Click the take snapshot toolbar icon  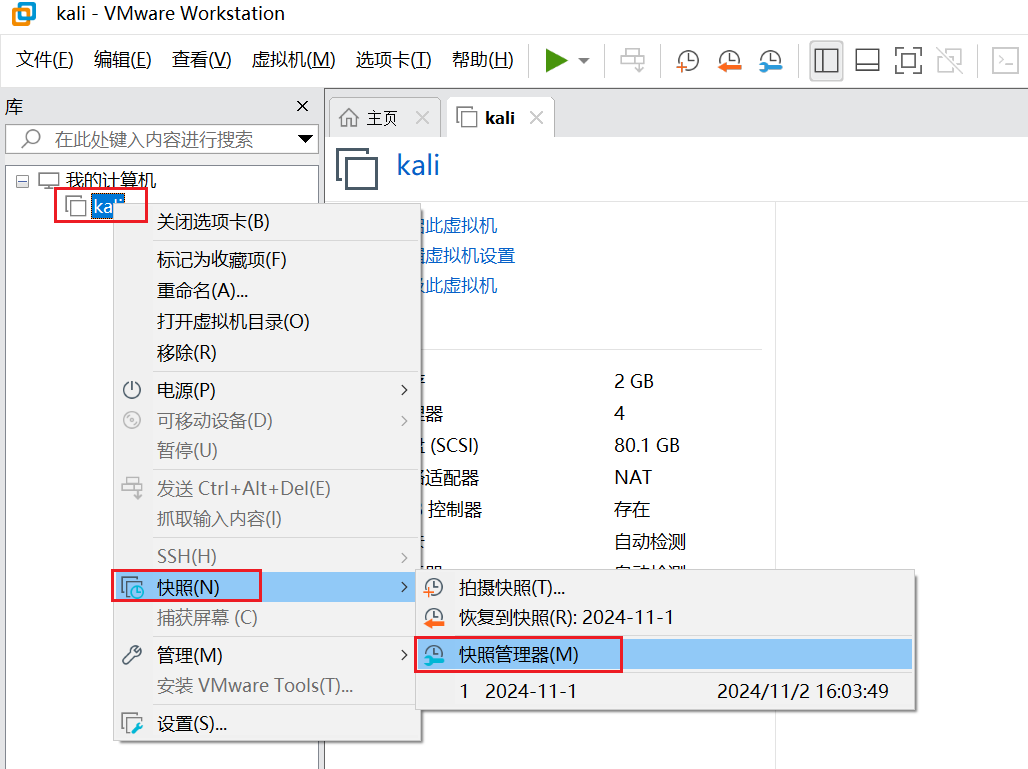(x=687, y=61)
